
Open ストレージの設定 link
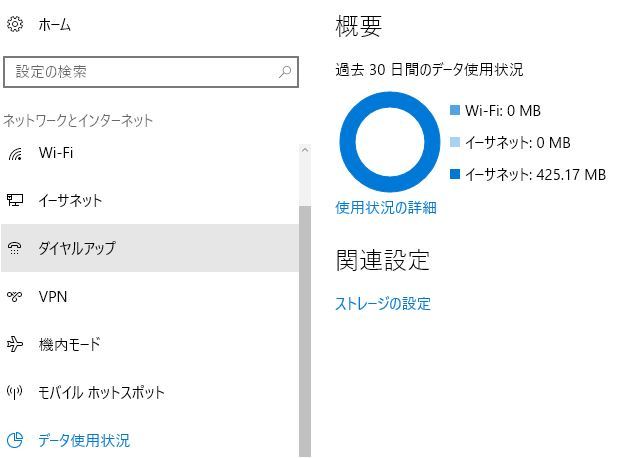(383, 304)
